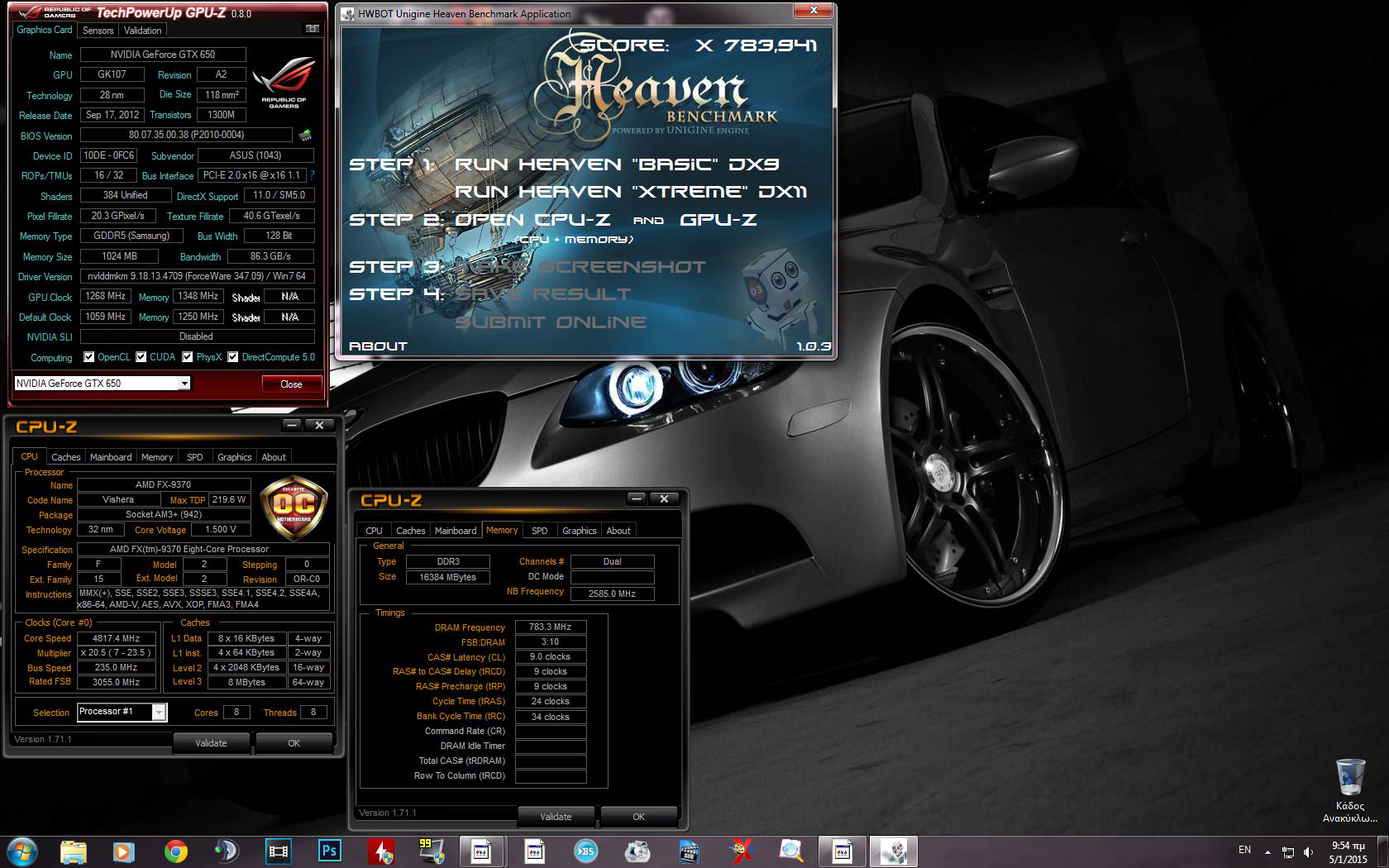Open the Processor #1 selection dropdown
Screen dimensions: 1389x868
(122, 712)
